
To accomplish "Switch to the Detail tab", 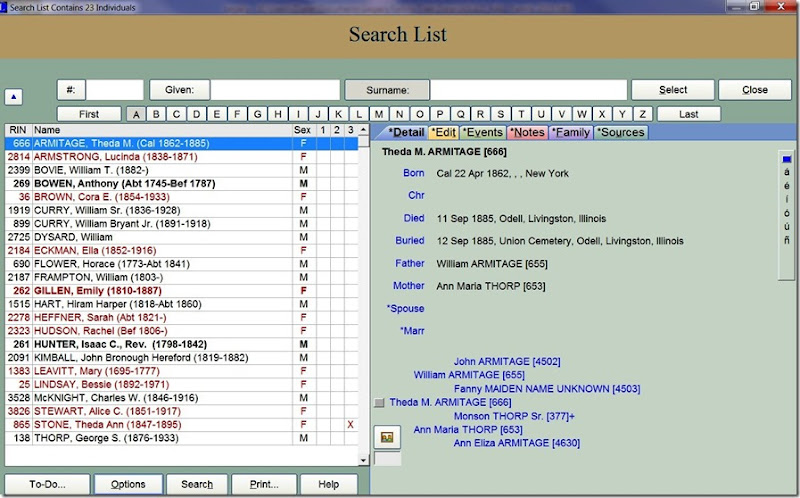I will coord(406,133).
